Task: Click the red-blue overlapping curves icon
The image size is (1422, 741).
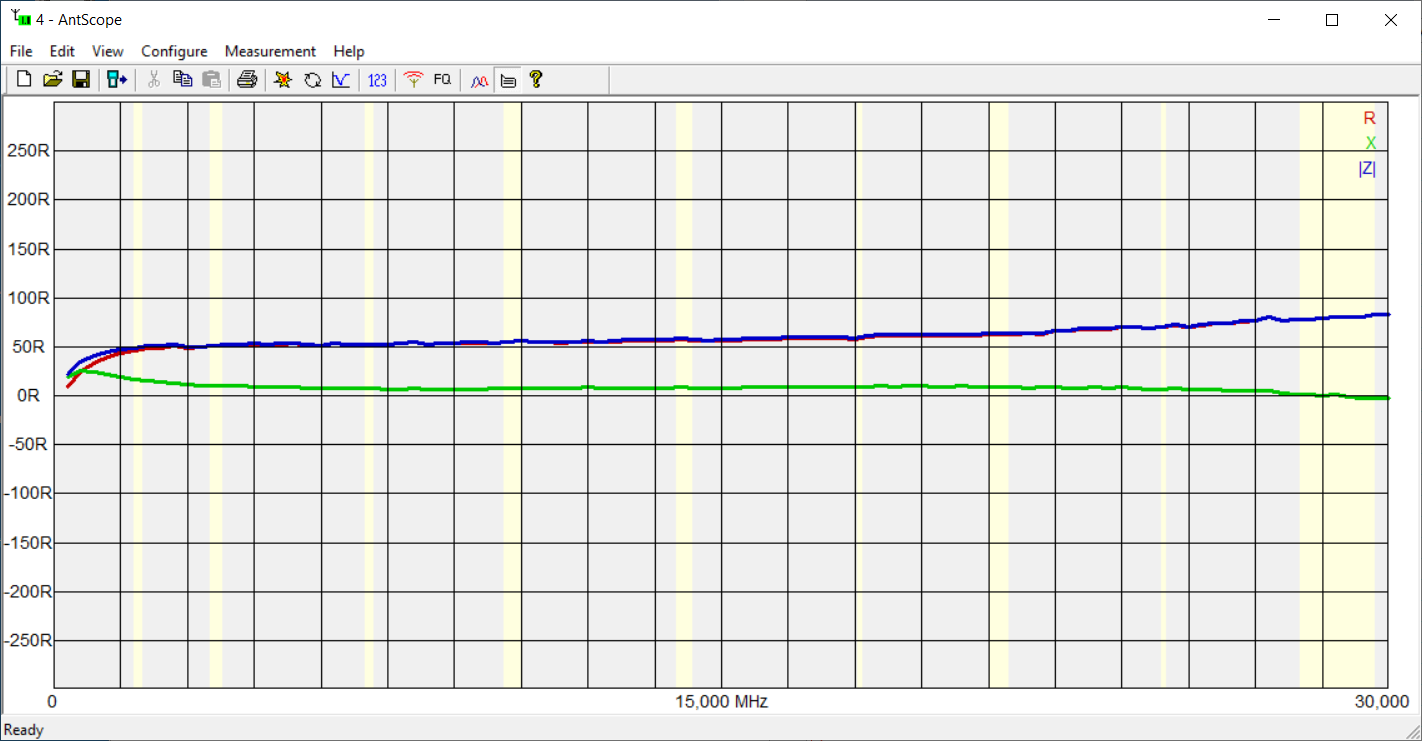Action: 479,80
